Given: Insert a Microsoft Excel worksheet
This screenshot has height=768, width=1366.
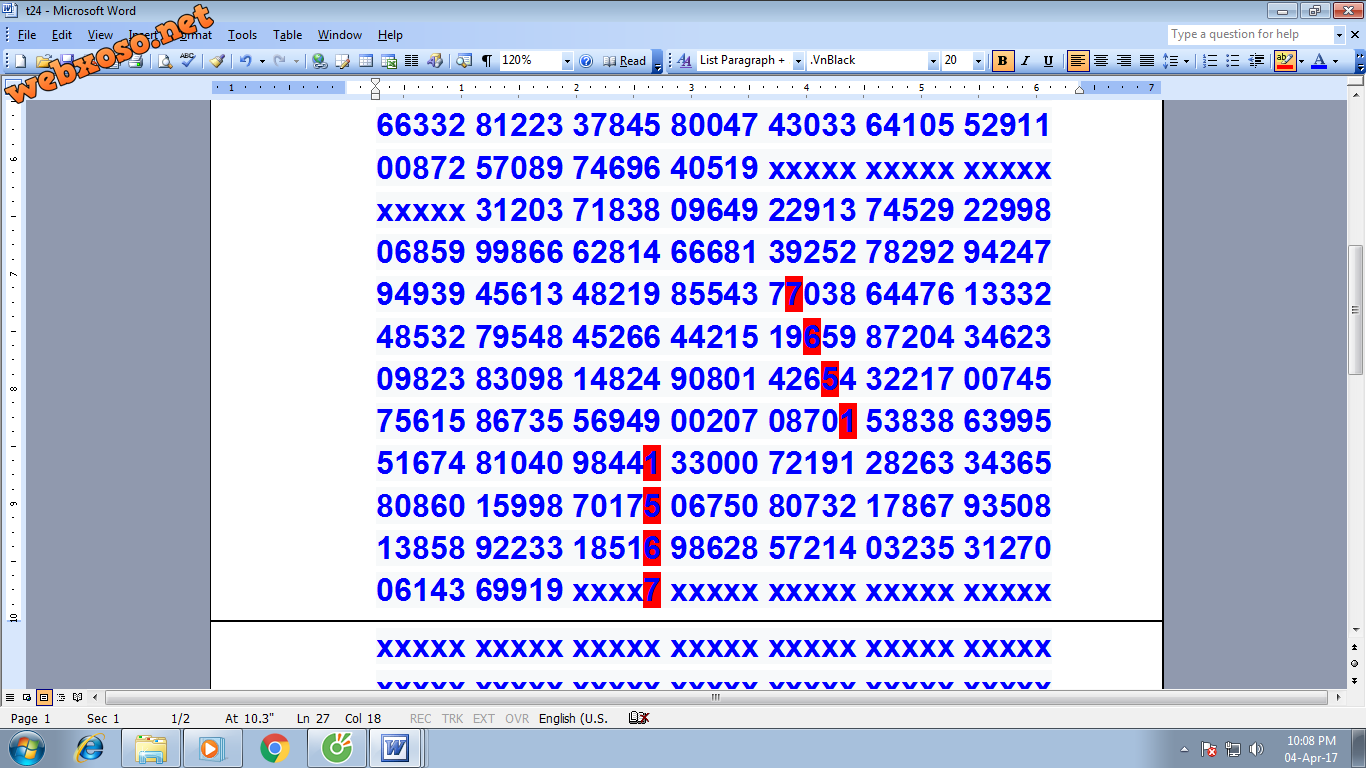Looking at the screenshot, I should 388,61.
